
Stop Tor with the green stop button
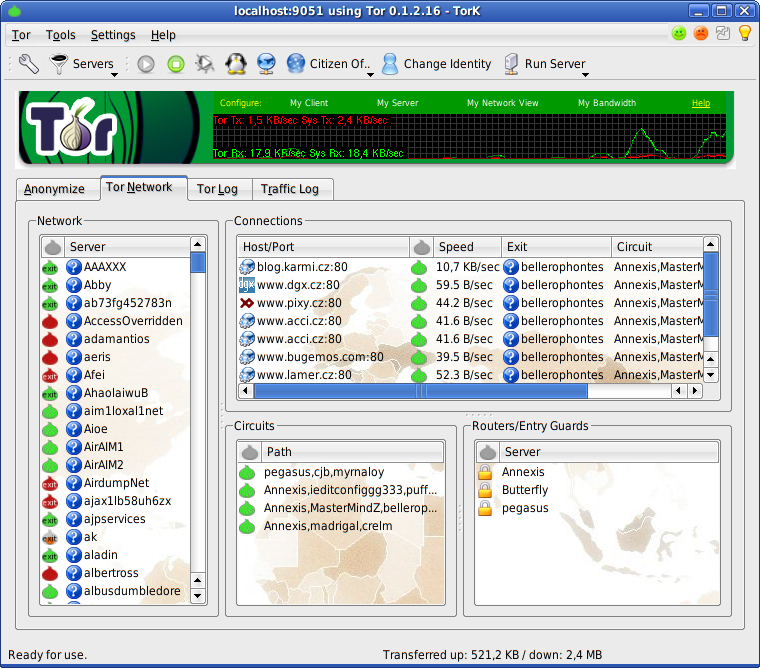[x=176, y=64]
